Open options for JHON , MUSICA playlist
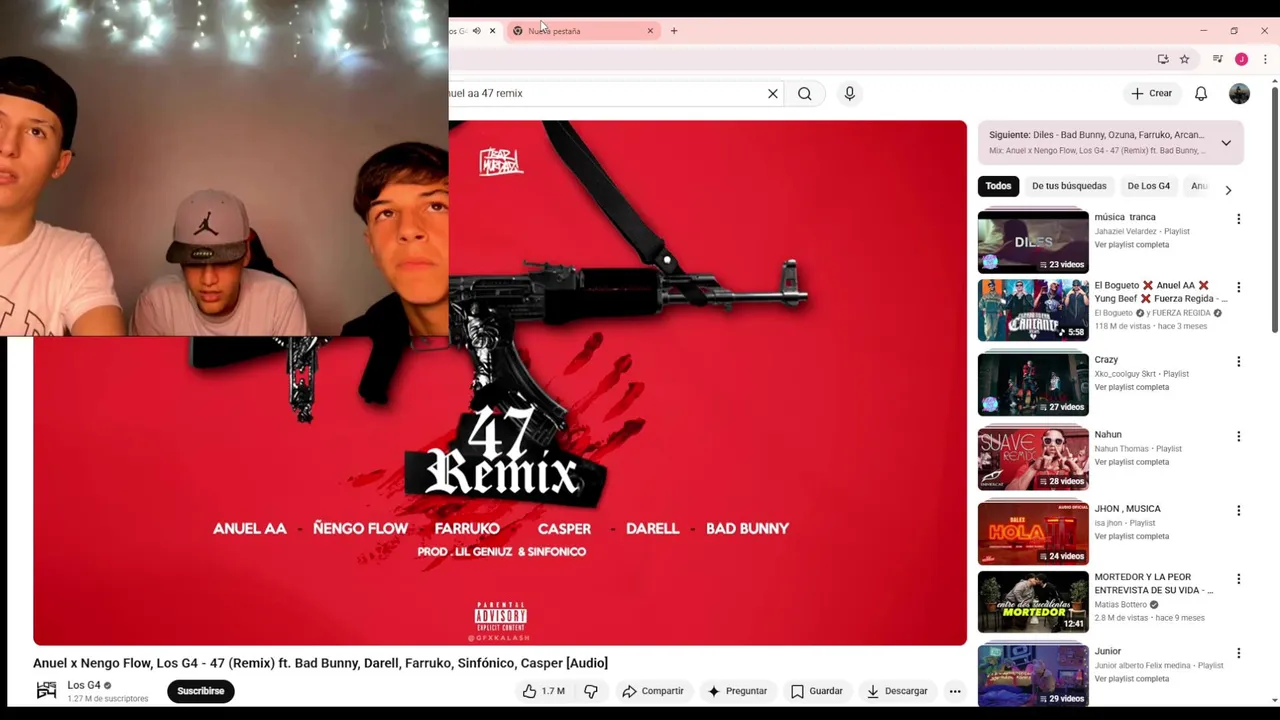Image resolution: width=1280 pixels, height=720 pixels. pos(1238,510)
